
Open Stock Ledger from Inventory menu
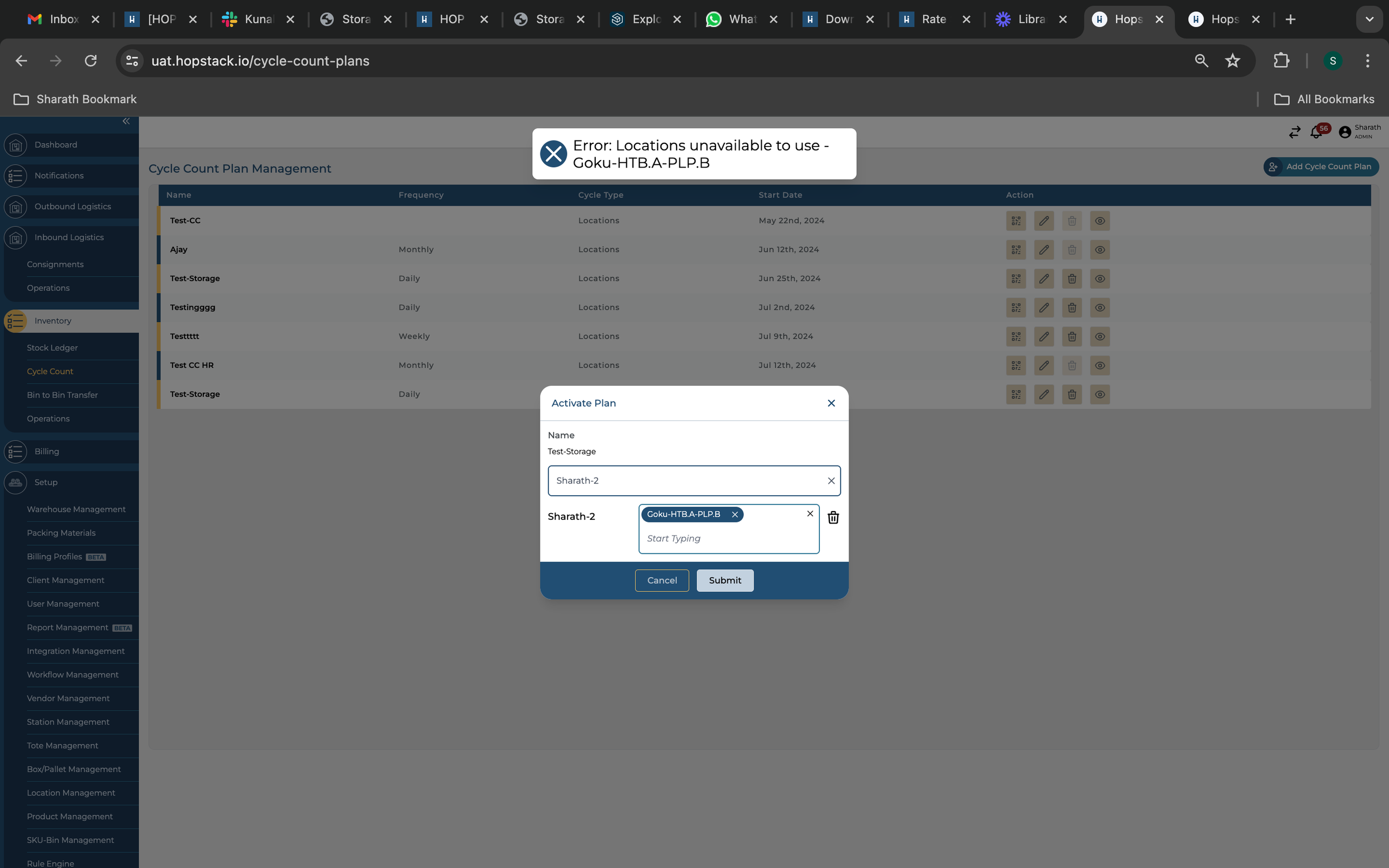pyautogui.click(x=52, y=348)
